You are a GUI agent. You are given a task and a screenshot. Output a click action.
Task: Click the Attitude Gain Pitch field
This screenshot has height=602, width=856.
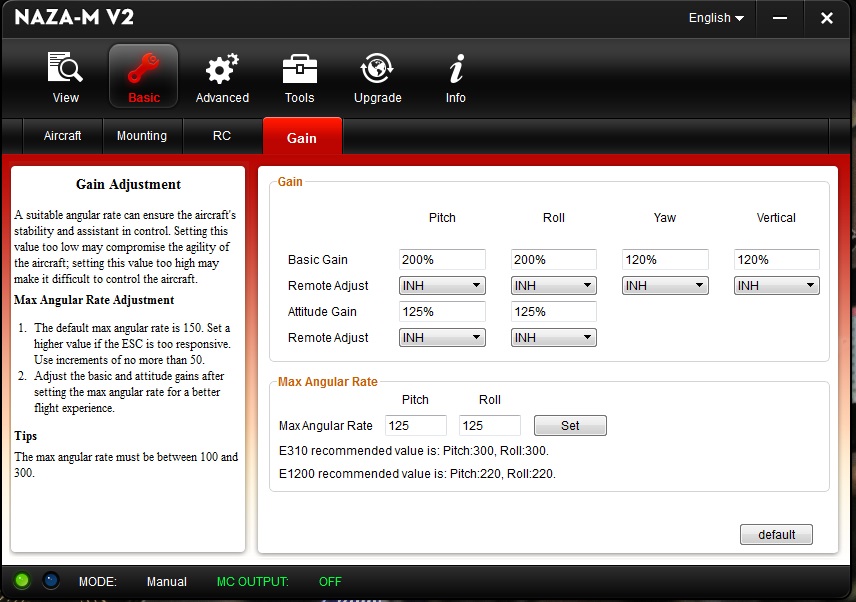pos(442,312)
